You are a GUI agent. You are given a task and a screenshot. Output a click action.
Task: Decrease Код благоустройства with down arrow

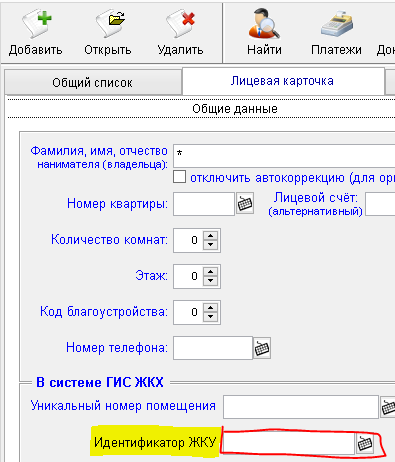pos(210,316)
